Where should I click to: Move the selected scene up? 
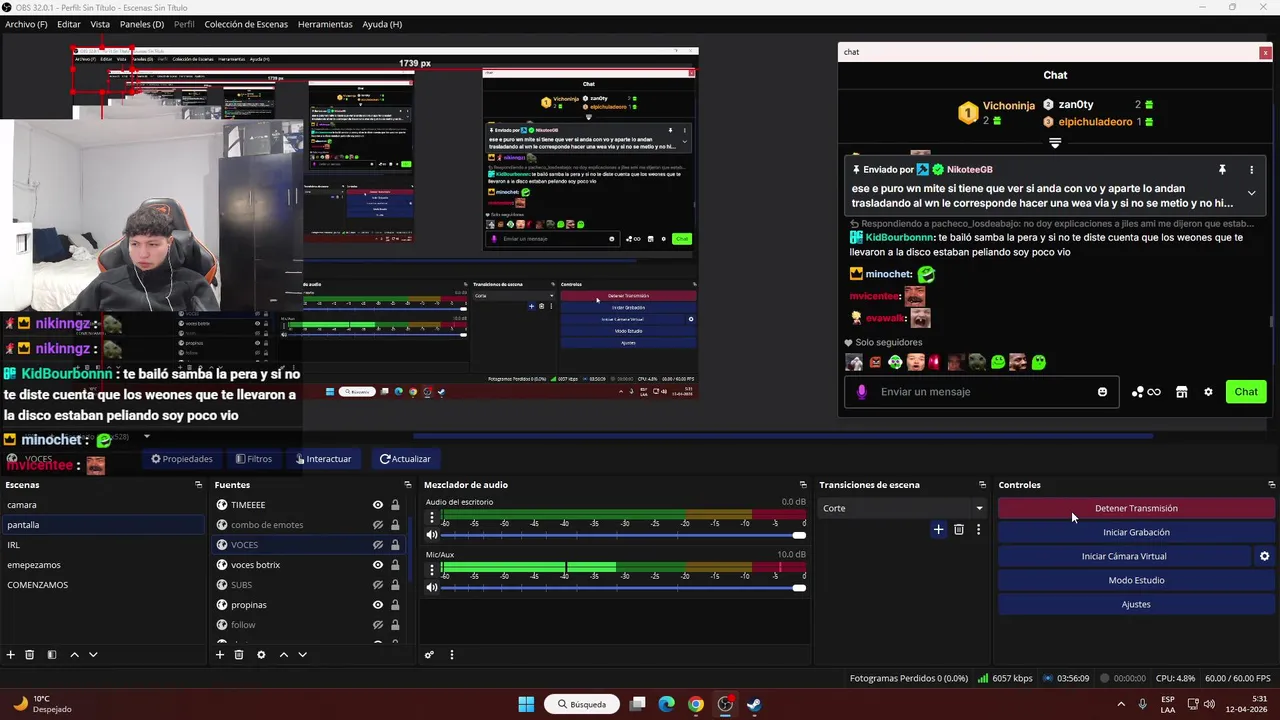tap(74, 655)
